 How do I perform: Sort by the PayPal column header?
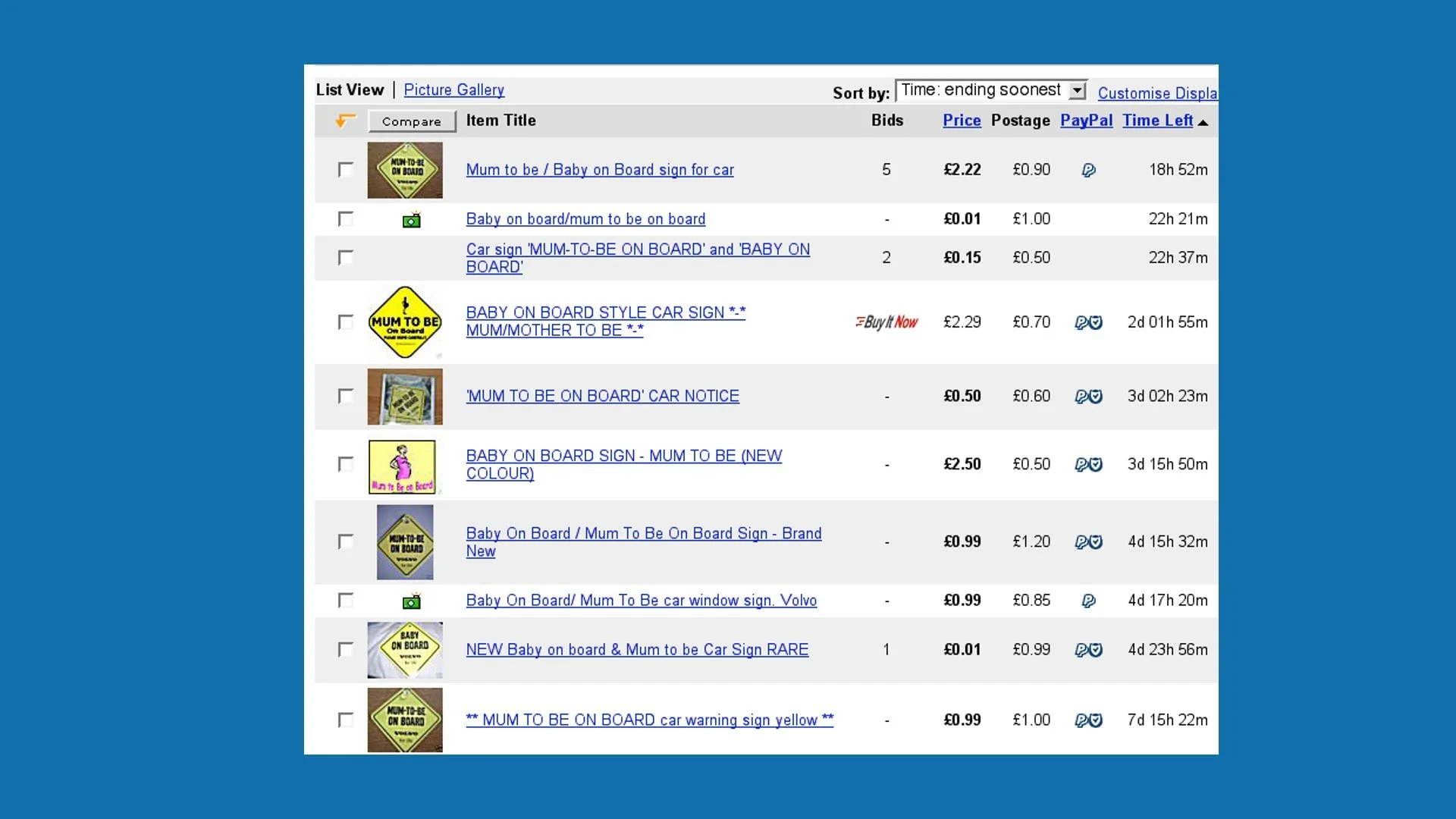click(x=1086, y=121)
